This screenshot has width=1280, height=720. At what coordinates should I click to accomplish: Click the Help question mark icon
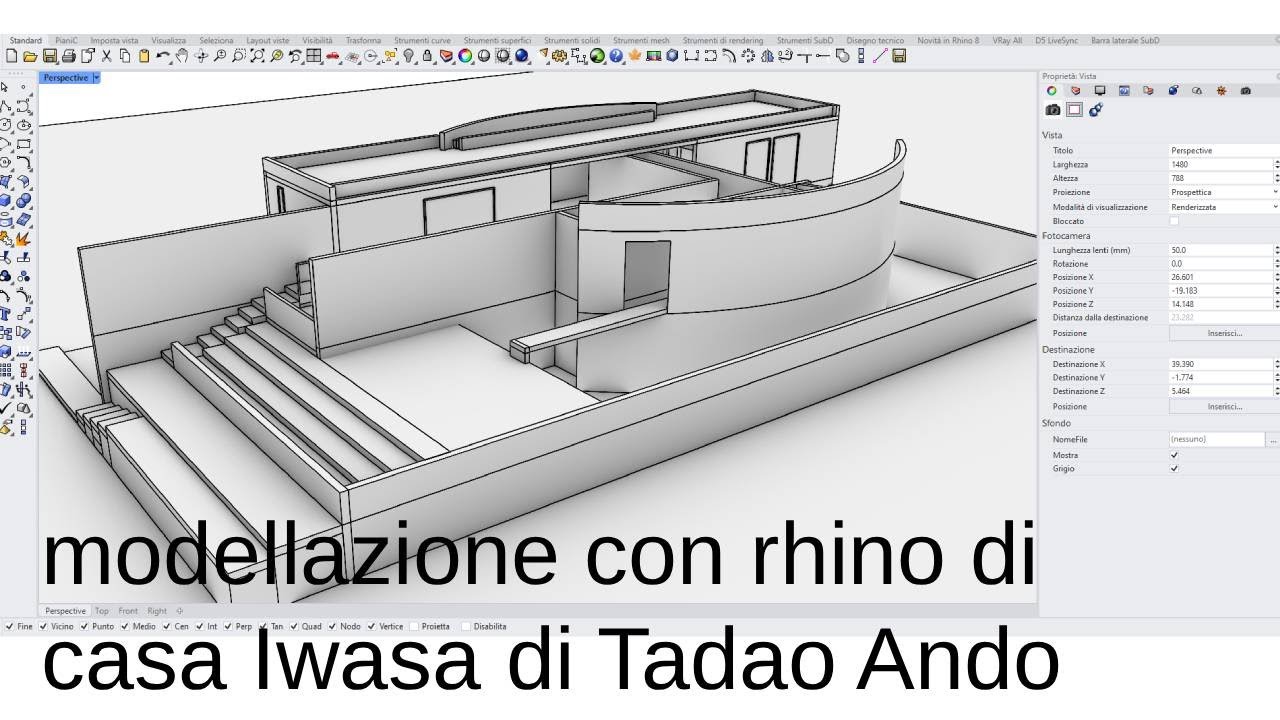[x=616, y=56]
